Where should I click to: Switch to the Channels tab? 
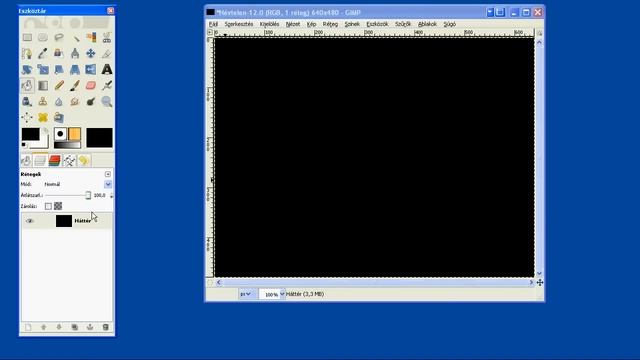[55, 160]
